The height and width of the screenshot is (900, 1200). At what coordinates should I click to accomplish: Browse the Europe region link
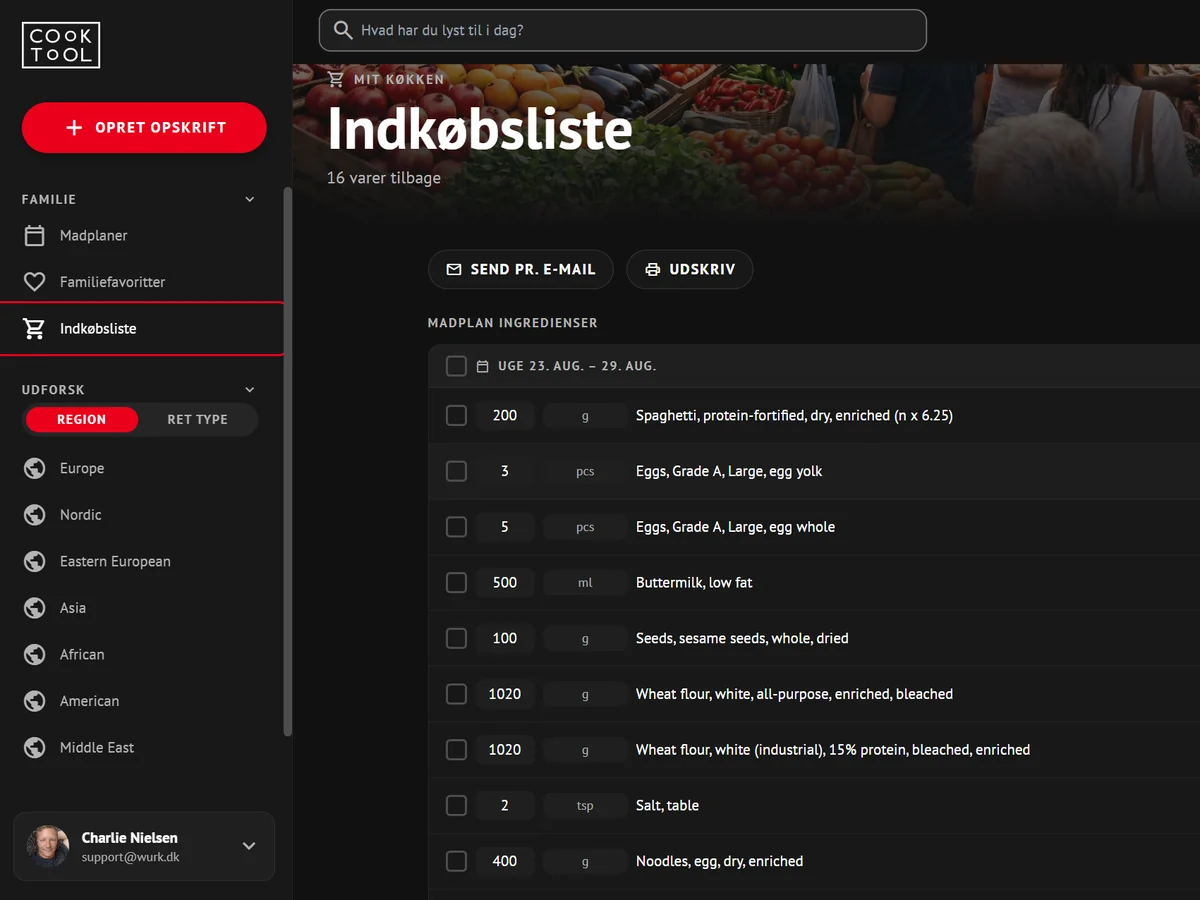142,468
